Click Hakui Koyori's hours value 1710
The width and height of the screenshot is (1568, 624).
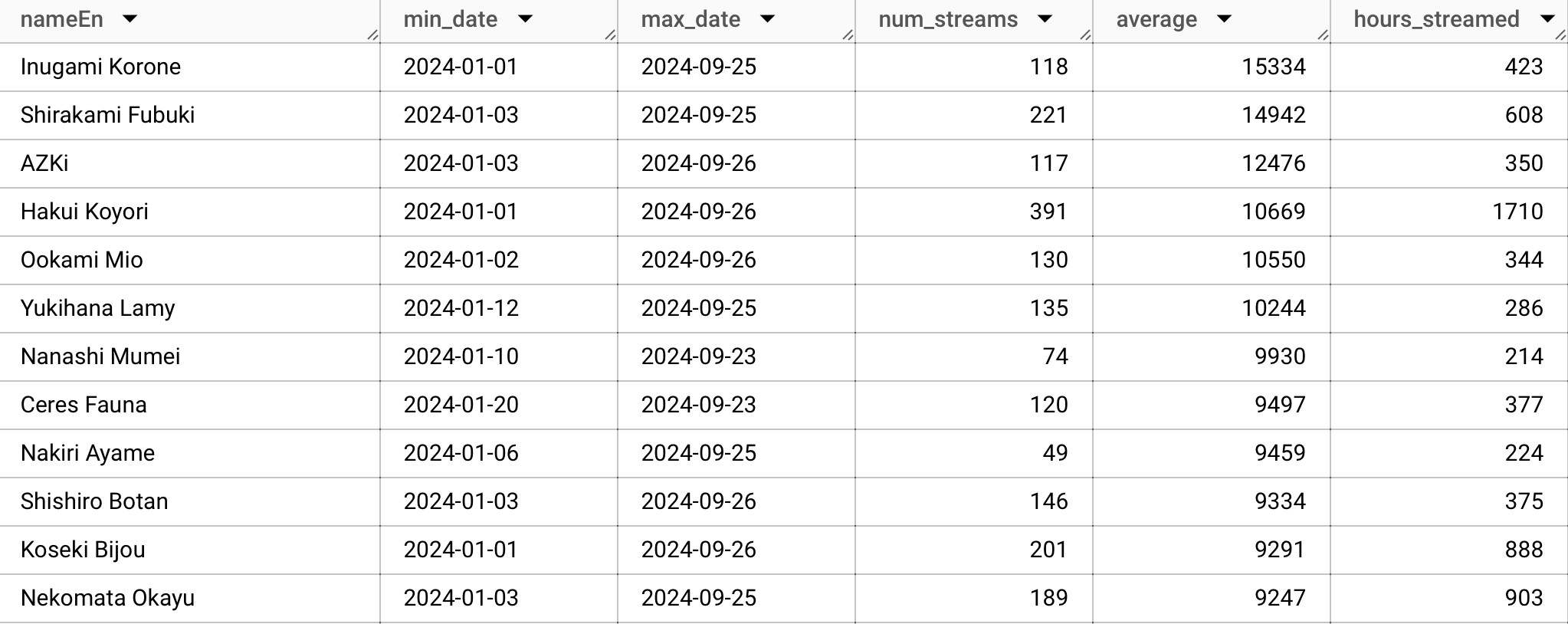1517,212
